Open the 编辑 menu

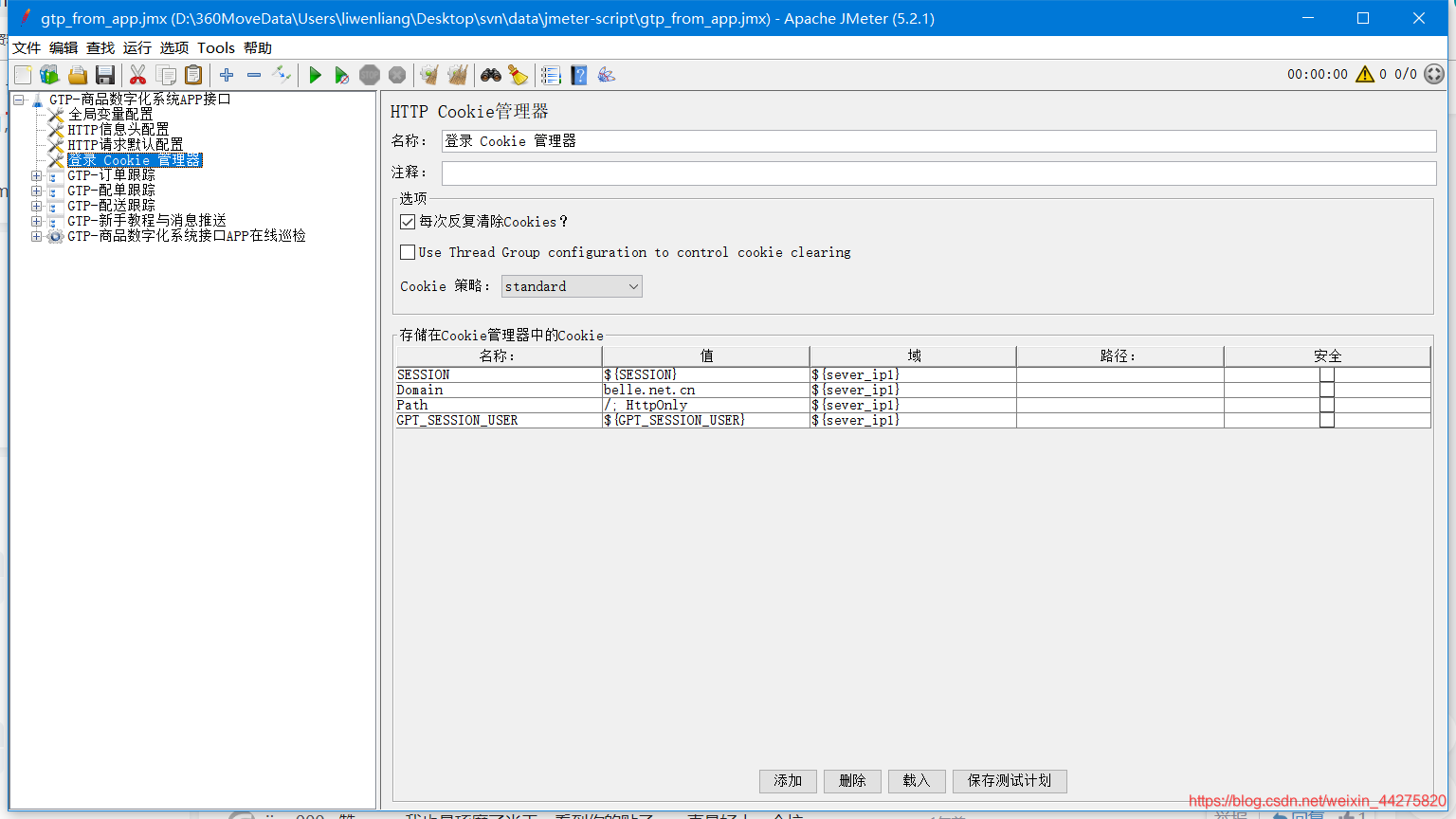coord(64,47)
